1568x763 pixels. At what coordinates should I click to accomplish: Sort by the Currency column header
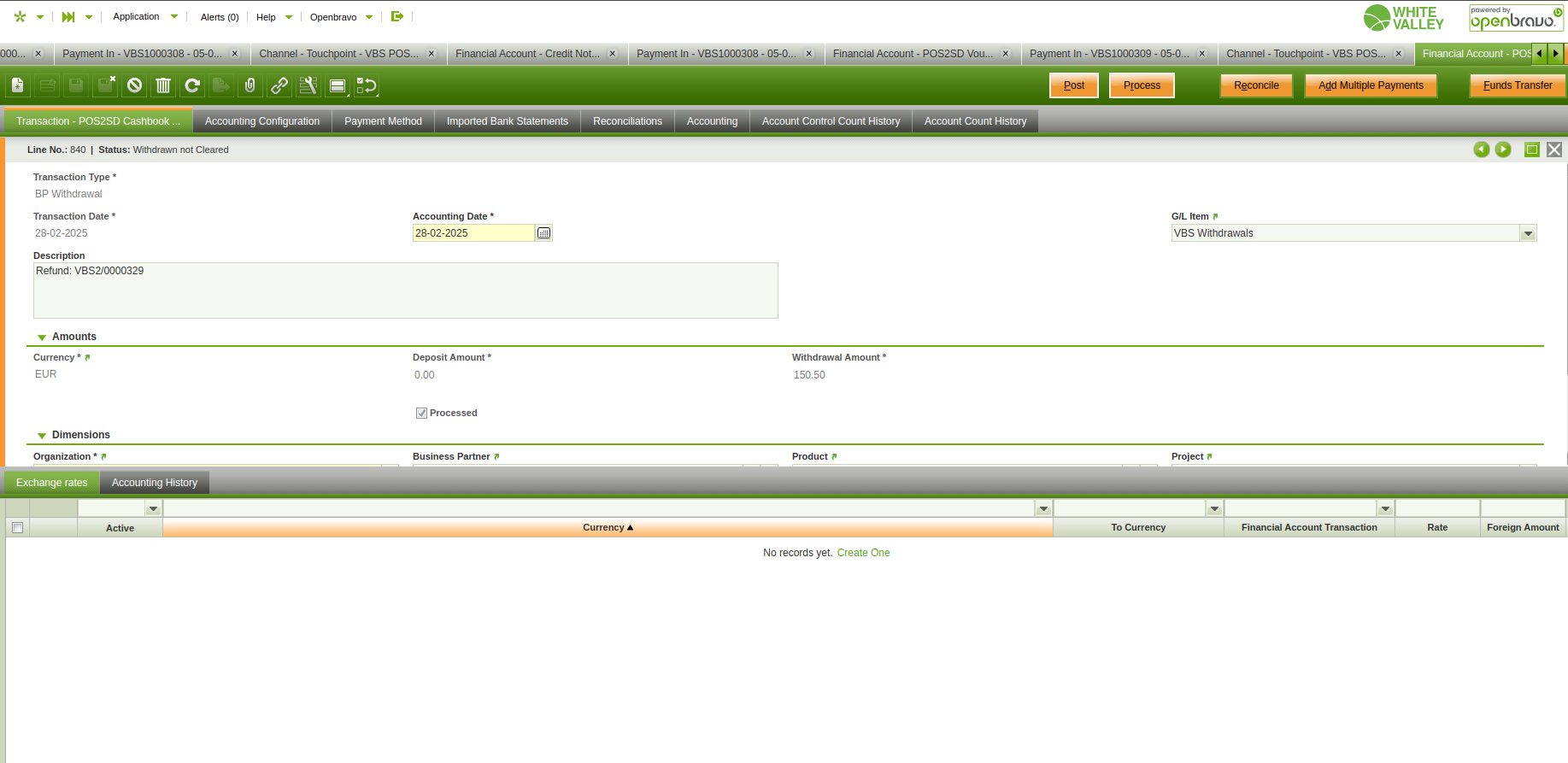coord(608,528)
